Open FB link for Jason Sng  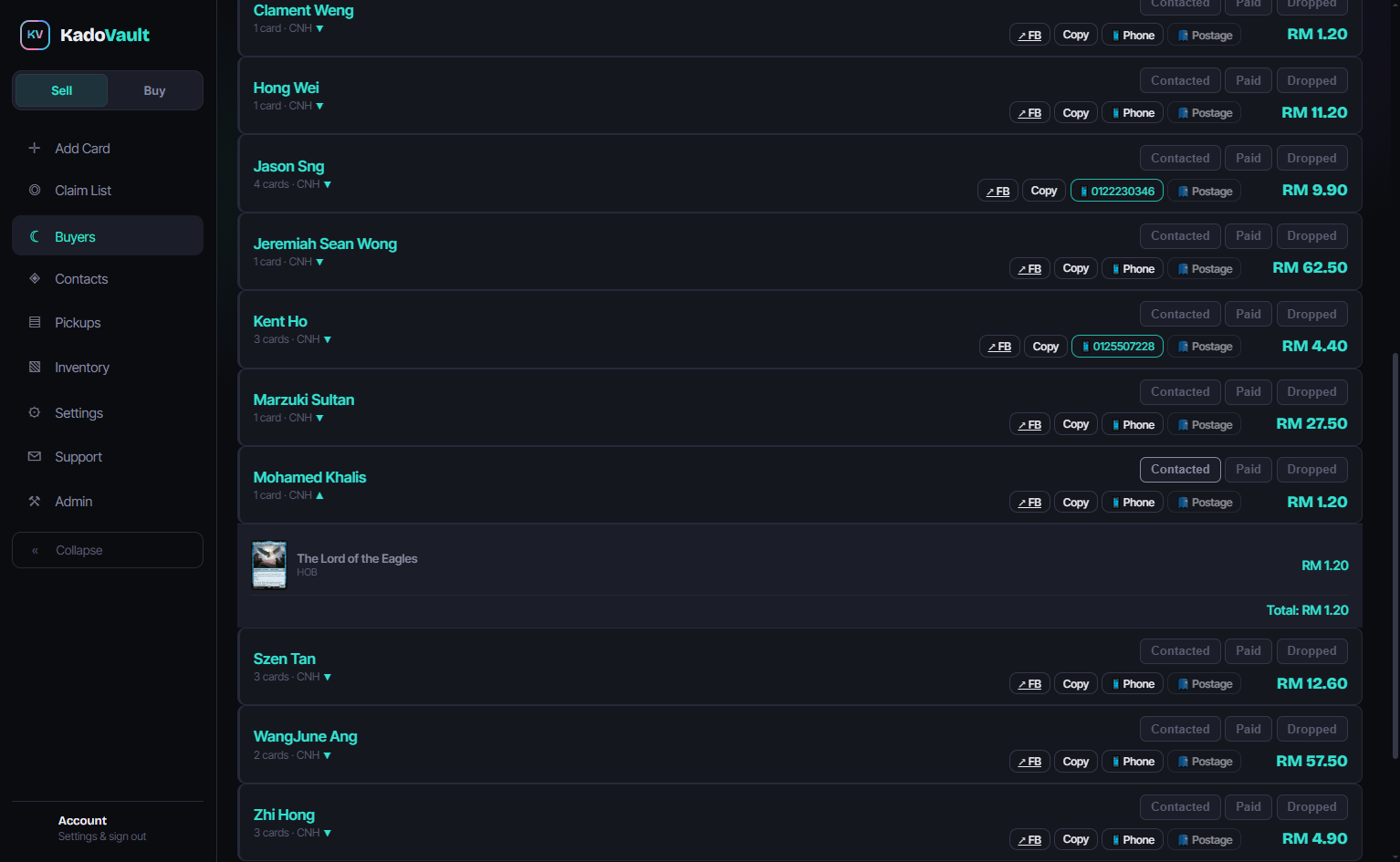(998, 192)
